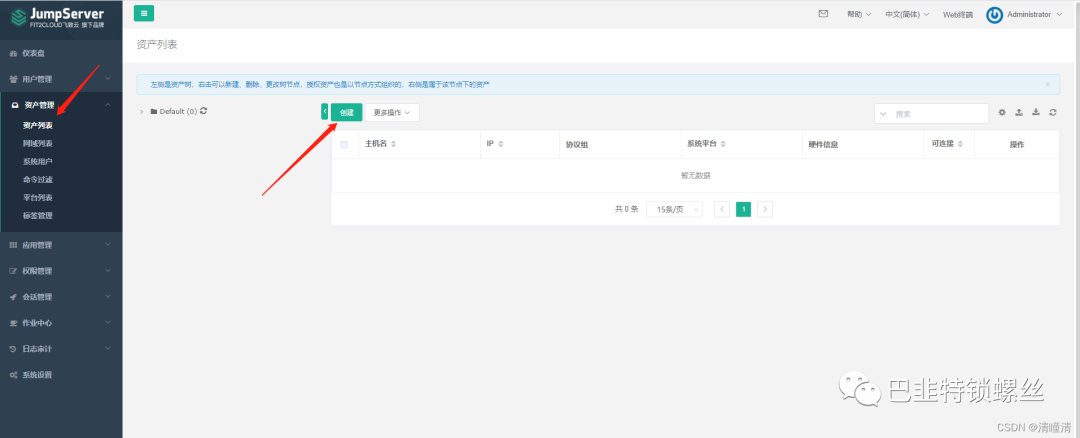Select 网域列表 in the sidebar
1080x438 pixels.
point(37,144)
